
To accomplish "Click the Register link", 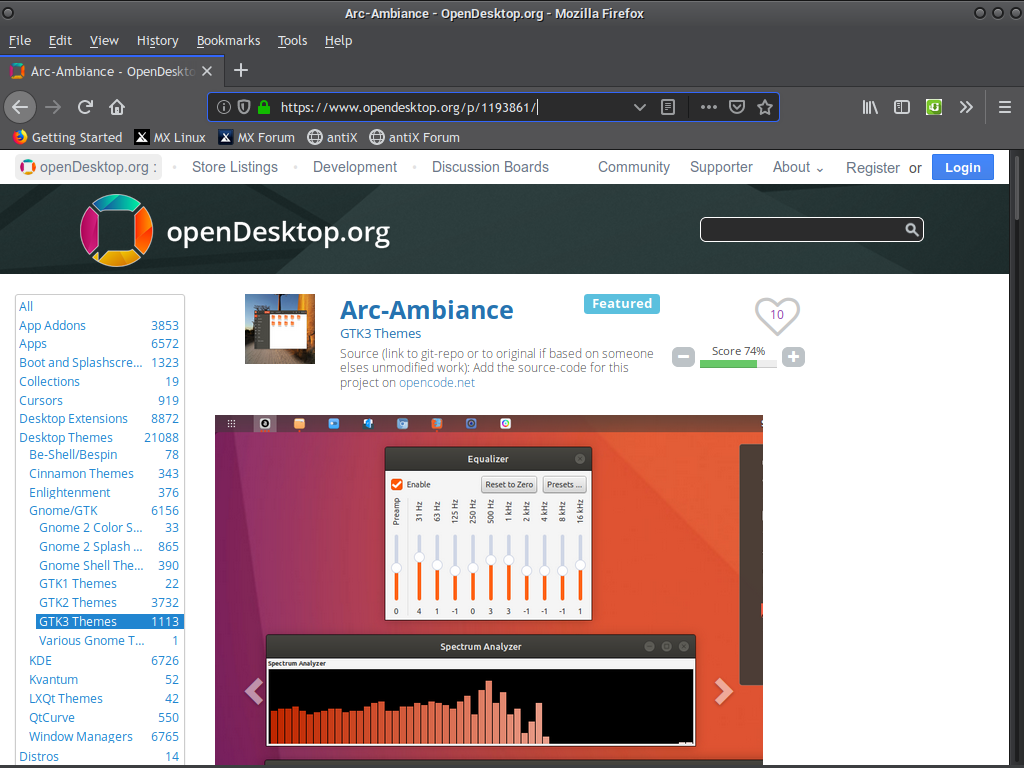I will tap(872, 168).
